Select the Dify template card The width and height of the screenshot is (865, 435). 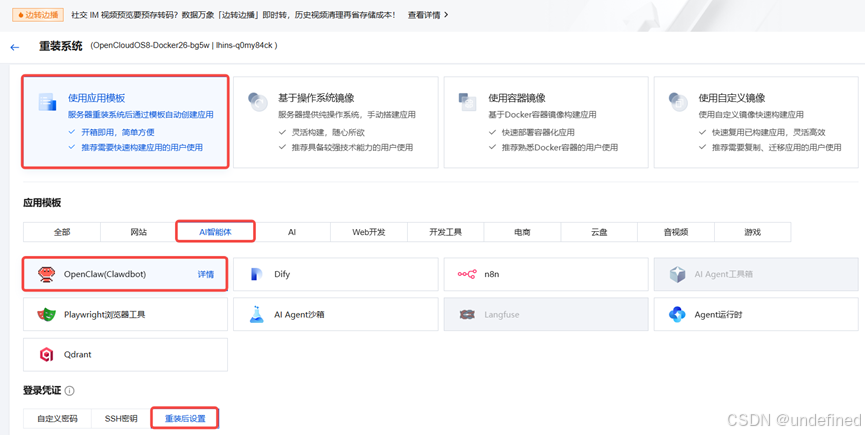335,274
